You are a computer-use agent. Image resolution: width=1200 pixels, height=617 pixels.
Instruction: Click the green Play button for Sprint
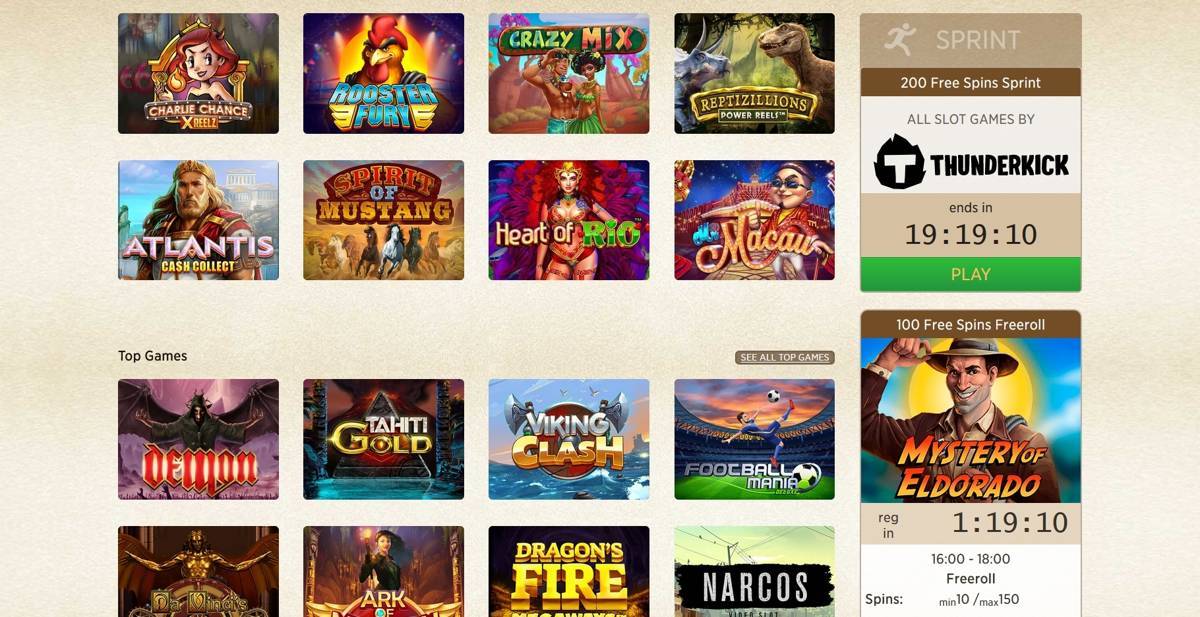[x=970, y=274]
